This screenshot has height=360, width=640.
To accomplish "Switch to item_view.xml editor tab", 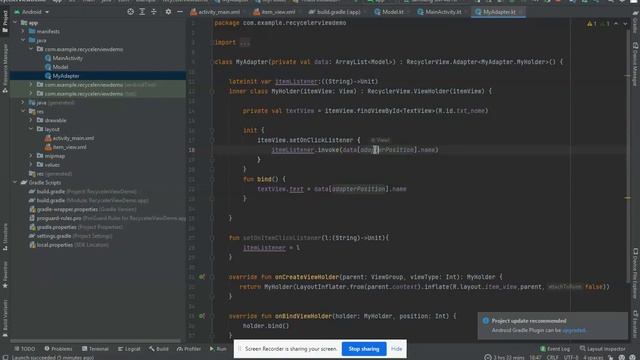I will [x=275, y=12].
